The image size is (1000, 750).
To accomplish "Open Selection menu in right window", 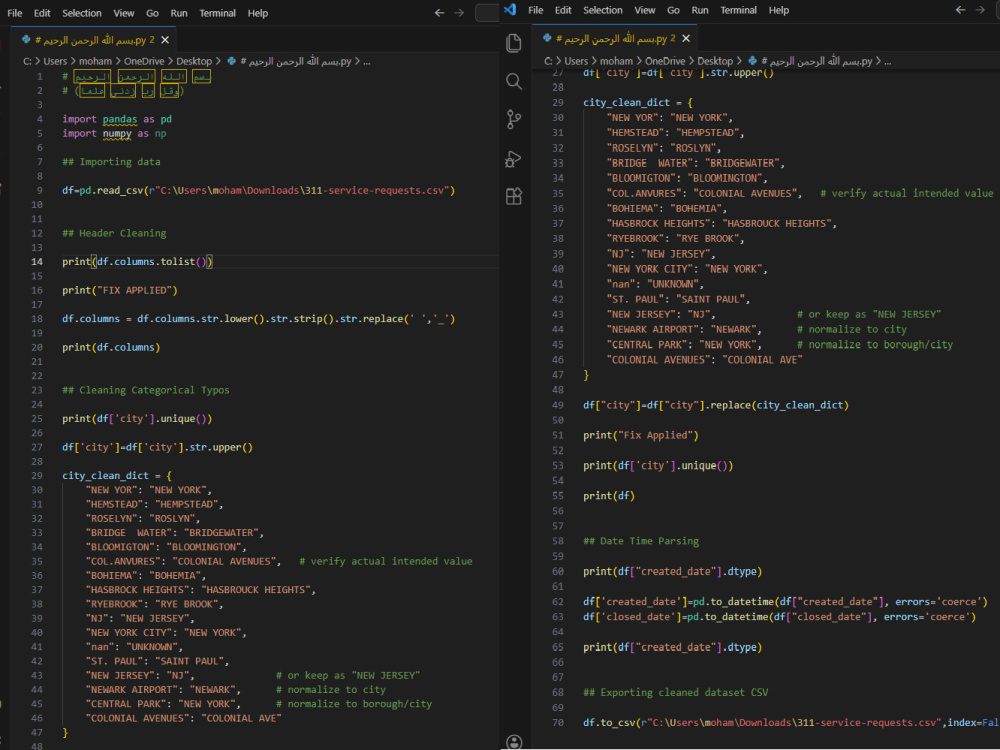I will tap(603, 10).
